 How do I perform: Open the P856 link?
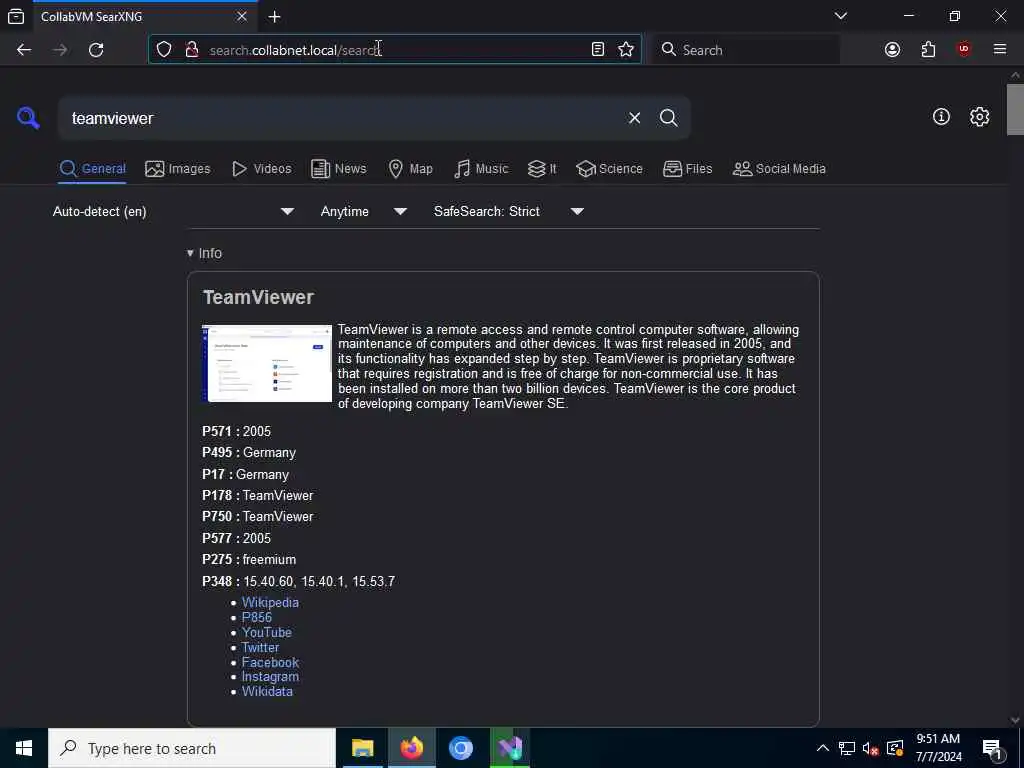(x=257, y=617)
